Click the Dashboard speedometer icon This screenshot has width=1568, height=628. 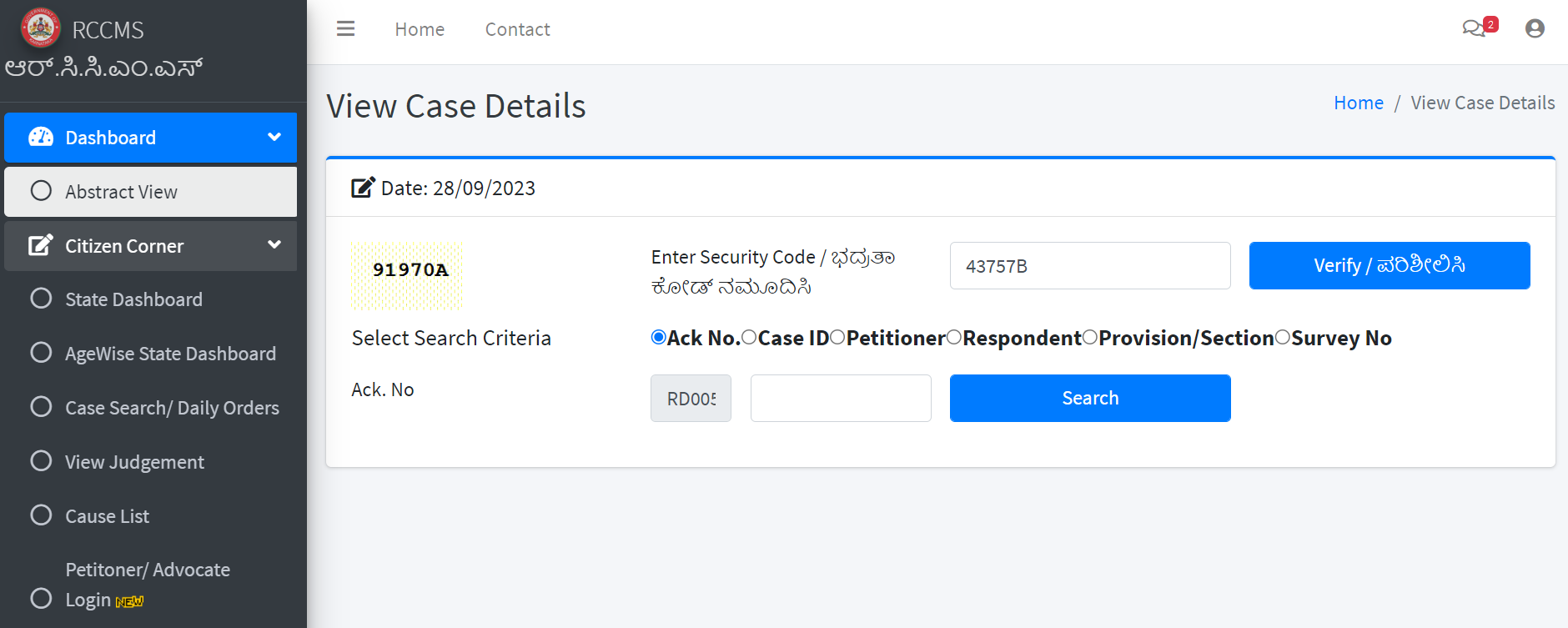(41, 137)
